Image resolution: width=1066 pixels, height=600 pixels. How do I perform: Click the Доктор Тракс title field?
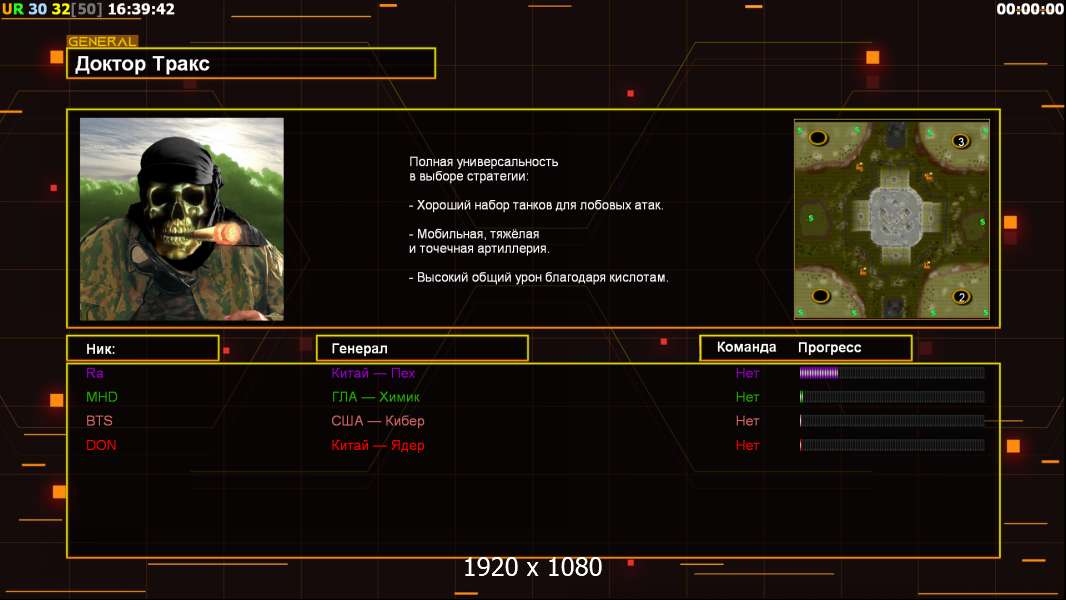(x=251, y=63)
